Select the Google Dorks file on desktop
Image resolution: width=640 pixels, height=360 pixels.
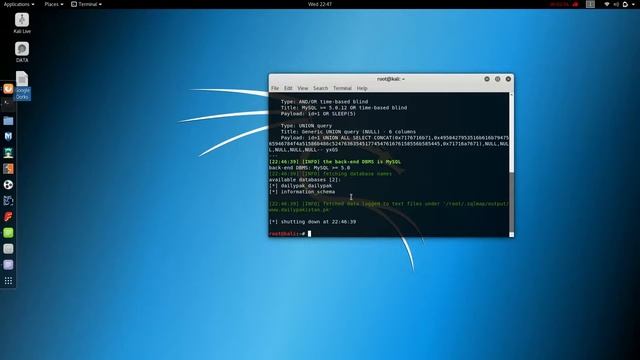[x=22, y=85]
